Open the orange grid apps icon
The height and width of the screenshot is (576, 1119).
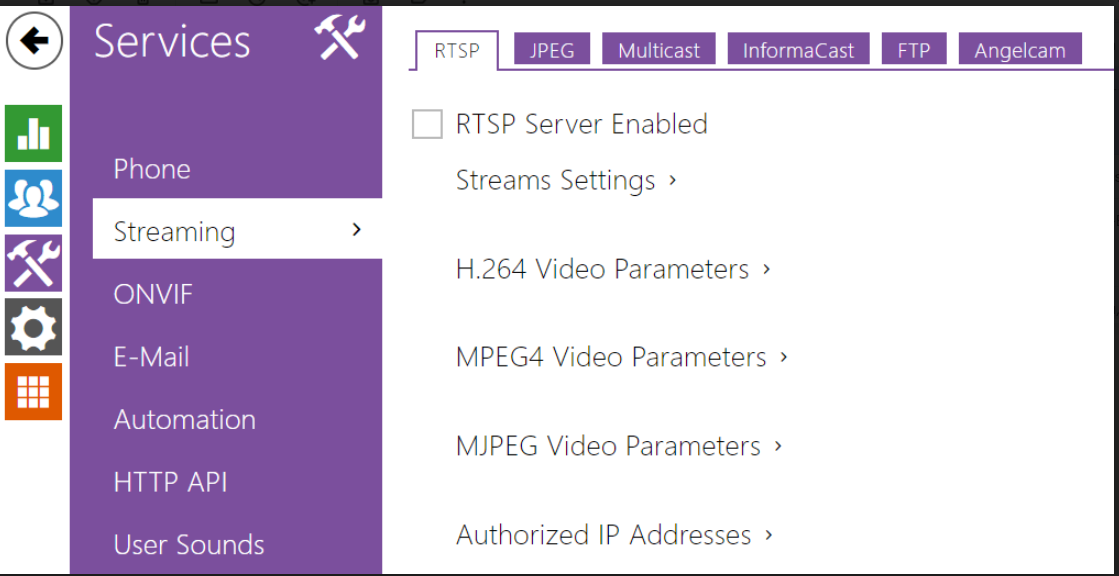33,391
